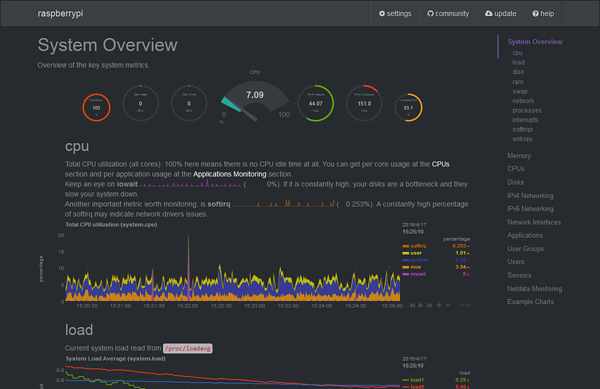Open settings with the gear icon
The width and height of the screenshot is (600, 389).
tap(395, 13)
